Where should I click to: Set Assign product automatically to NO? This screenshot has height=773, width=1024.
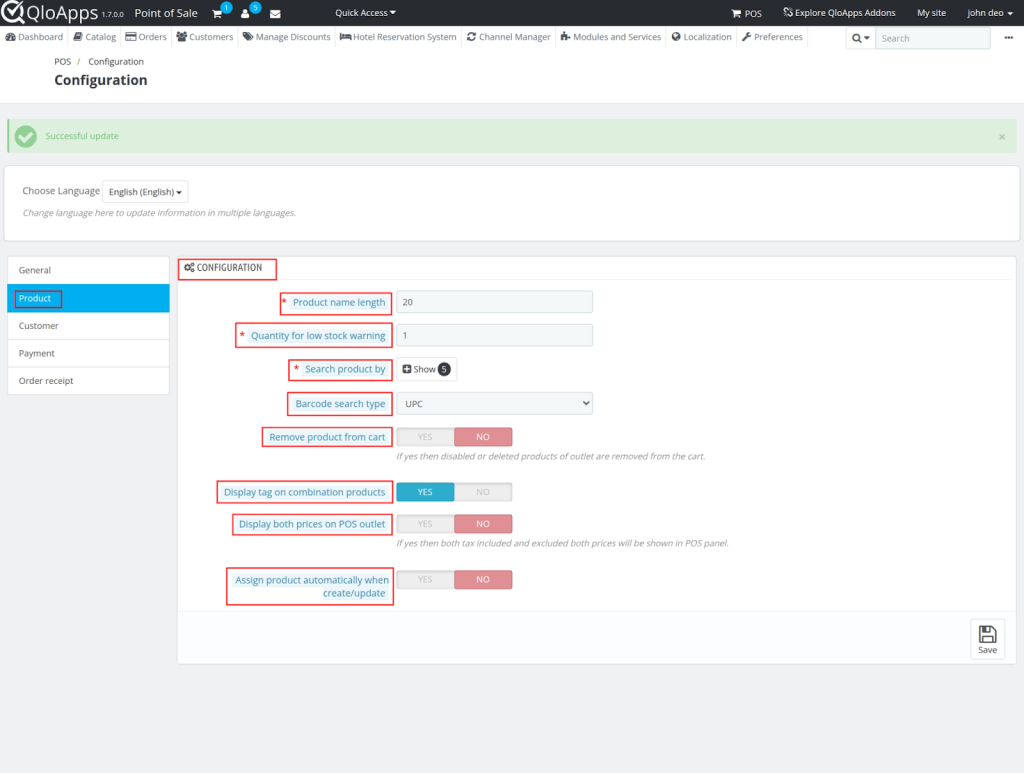coord(483,580)
